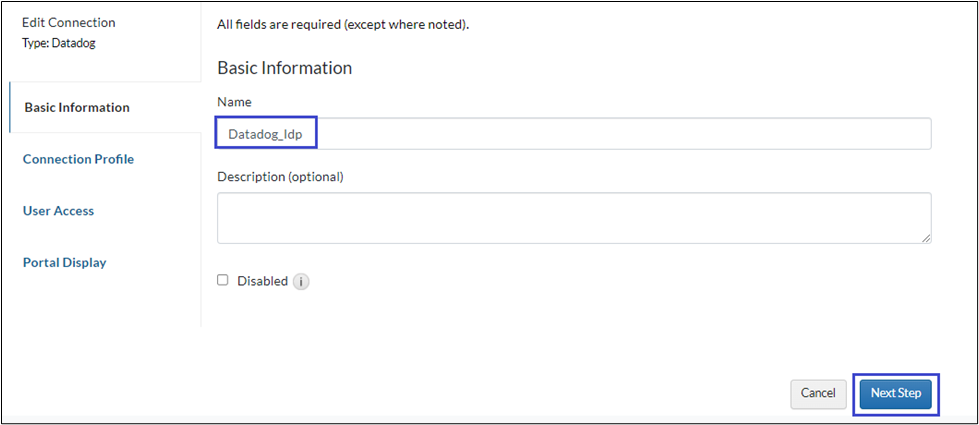
Task: Grab the Description box resize handle
Action: 926,237
